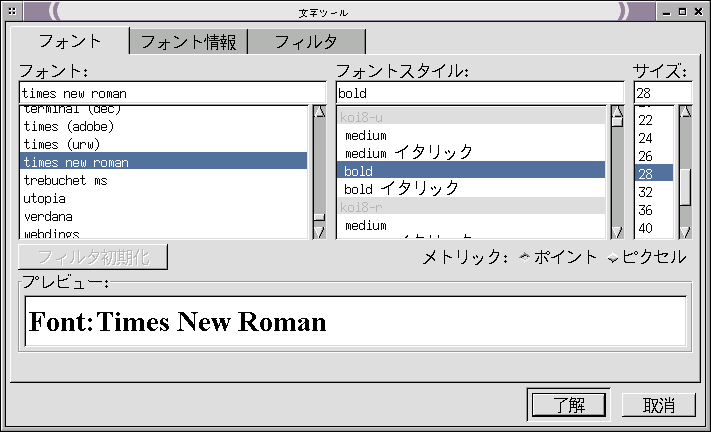Select bold イタリック style

point(471,189)
